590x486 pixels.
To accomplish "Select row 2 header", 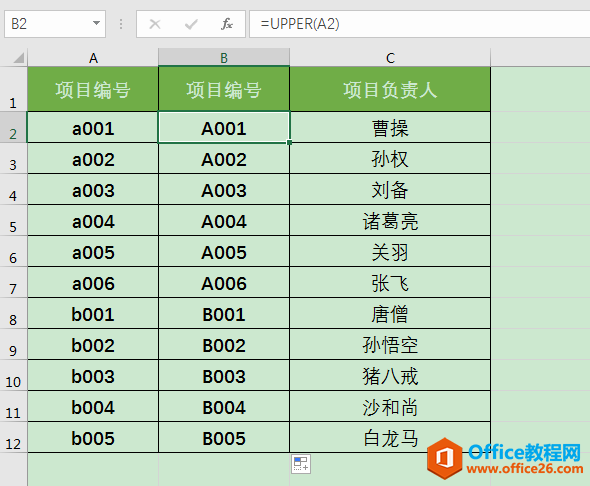I will 13,127.
